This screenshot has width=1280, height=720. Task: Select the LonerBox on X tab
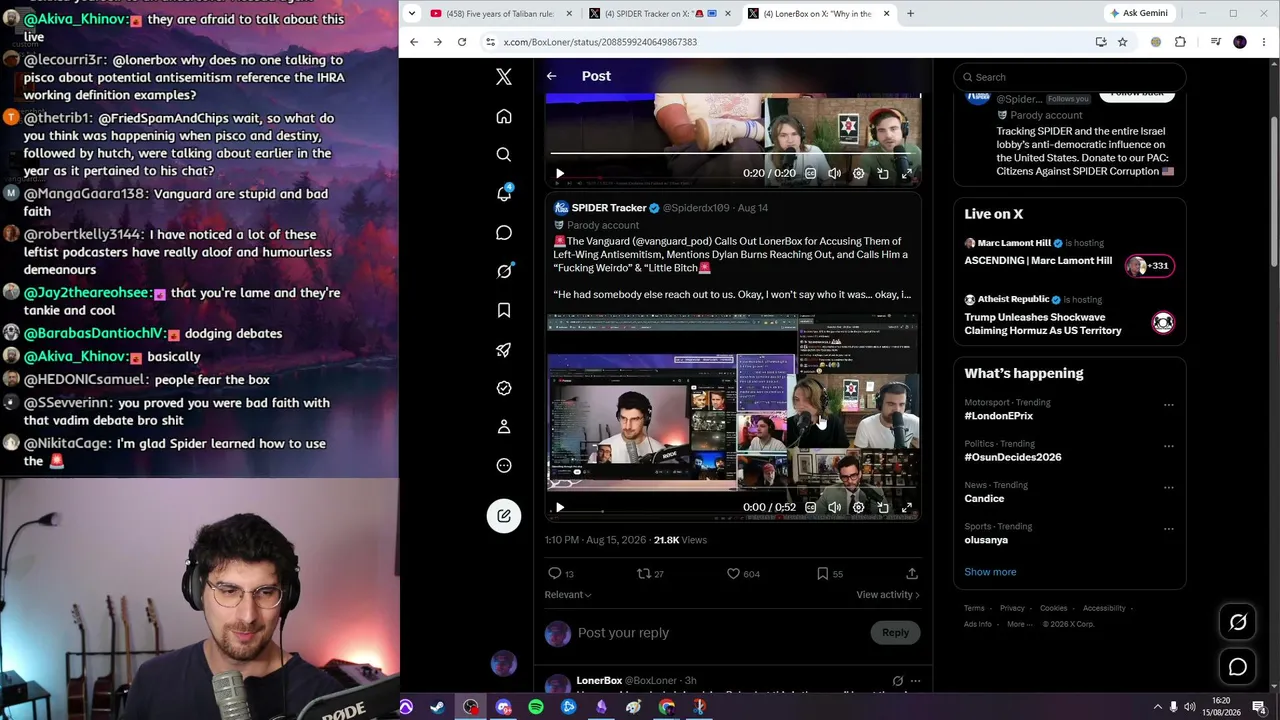(819, 14)
